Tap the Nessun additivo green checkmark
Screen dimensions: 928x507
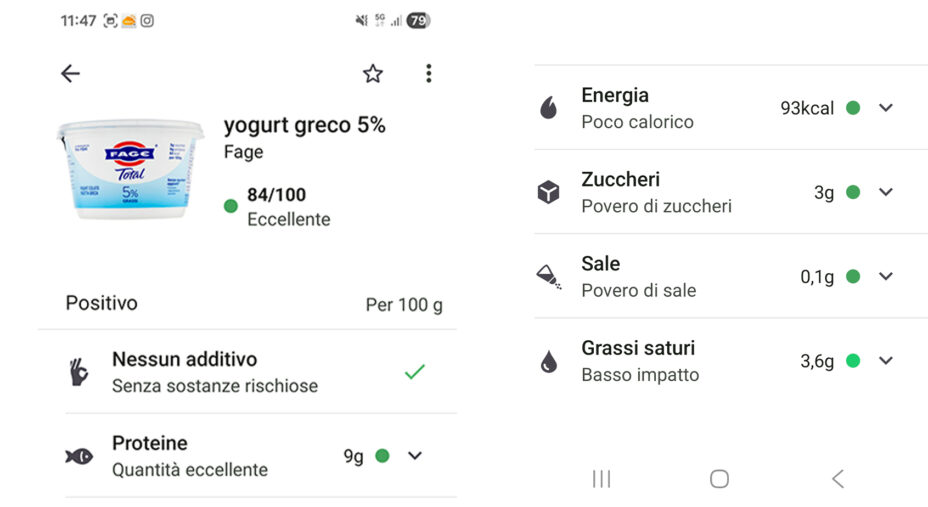pos(414,372)
